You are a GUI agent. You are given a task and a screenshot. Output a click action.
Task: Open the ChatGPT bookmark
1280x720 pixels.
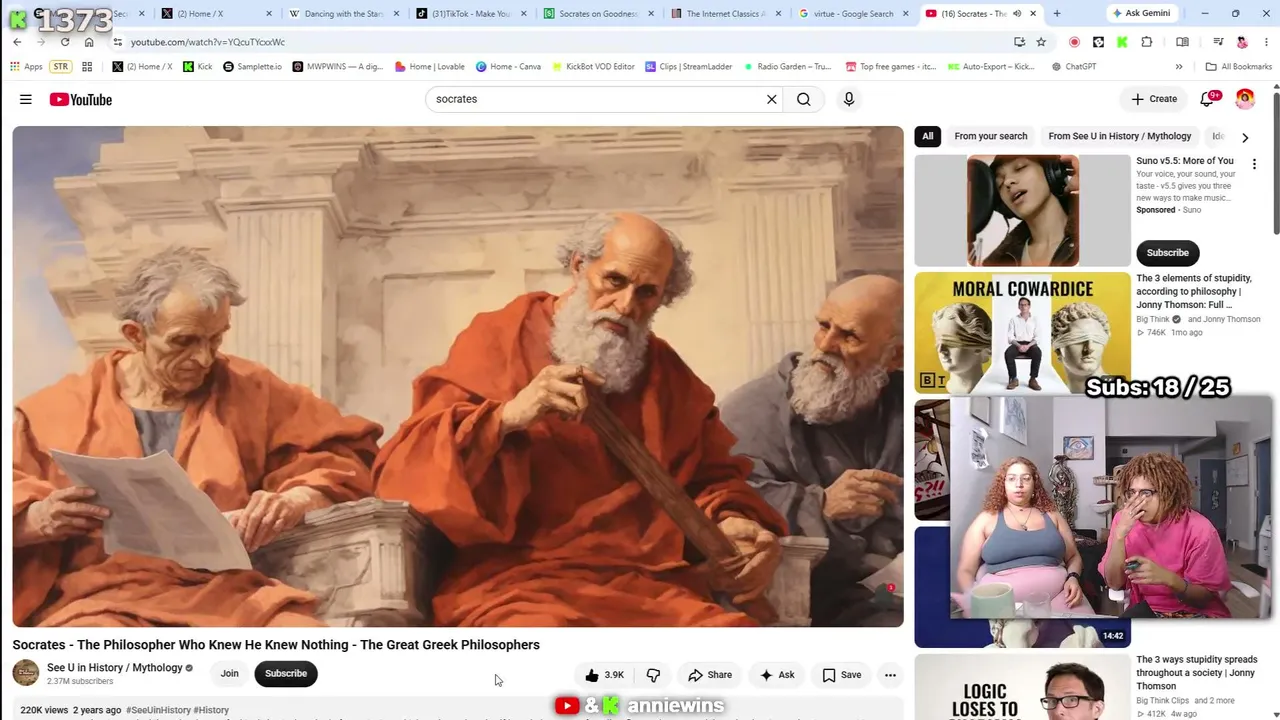pos(1074,67)
